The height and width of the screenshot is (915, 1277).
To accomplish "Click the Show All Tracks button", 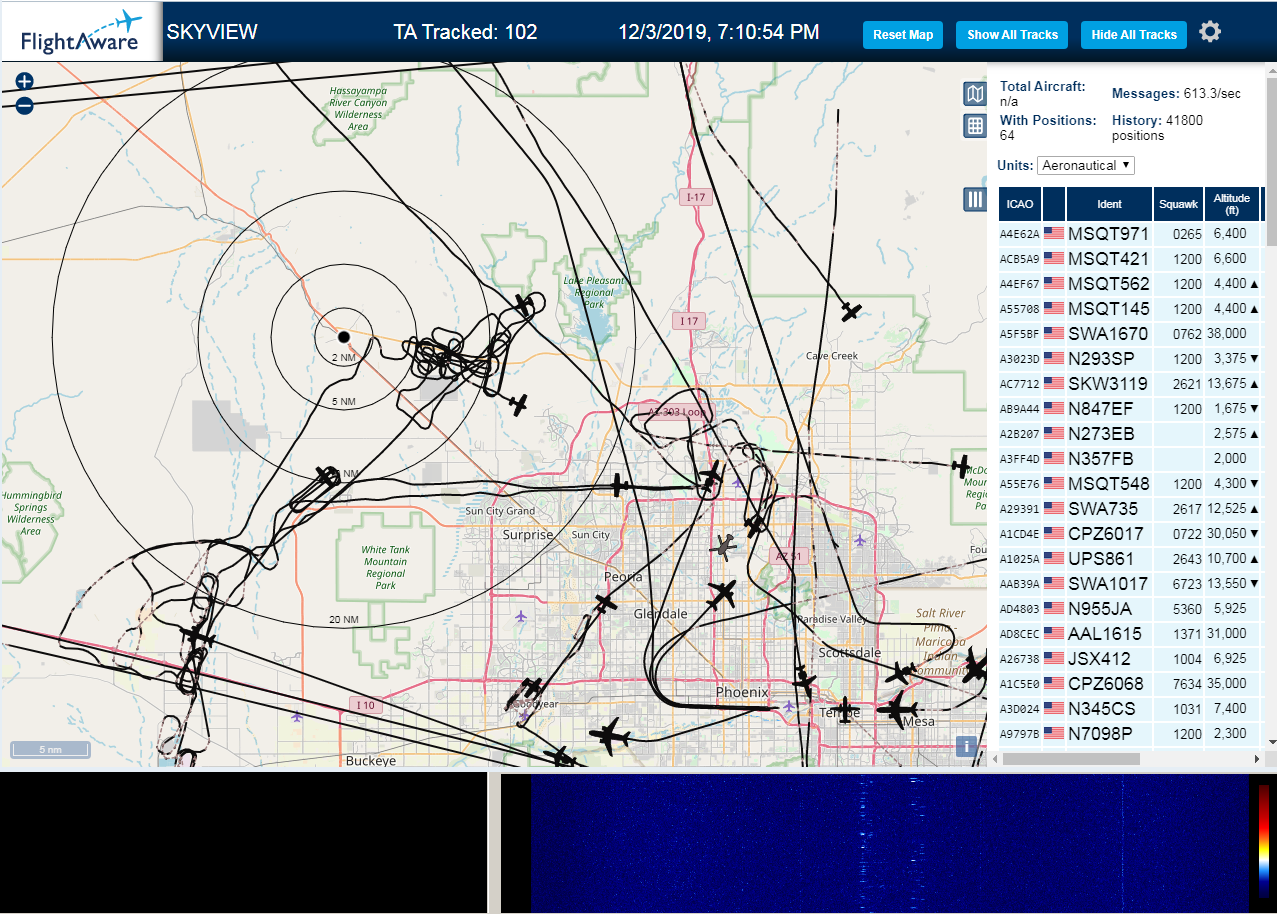I will (1012, 34).
